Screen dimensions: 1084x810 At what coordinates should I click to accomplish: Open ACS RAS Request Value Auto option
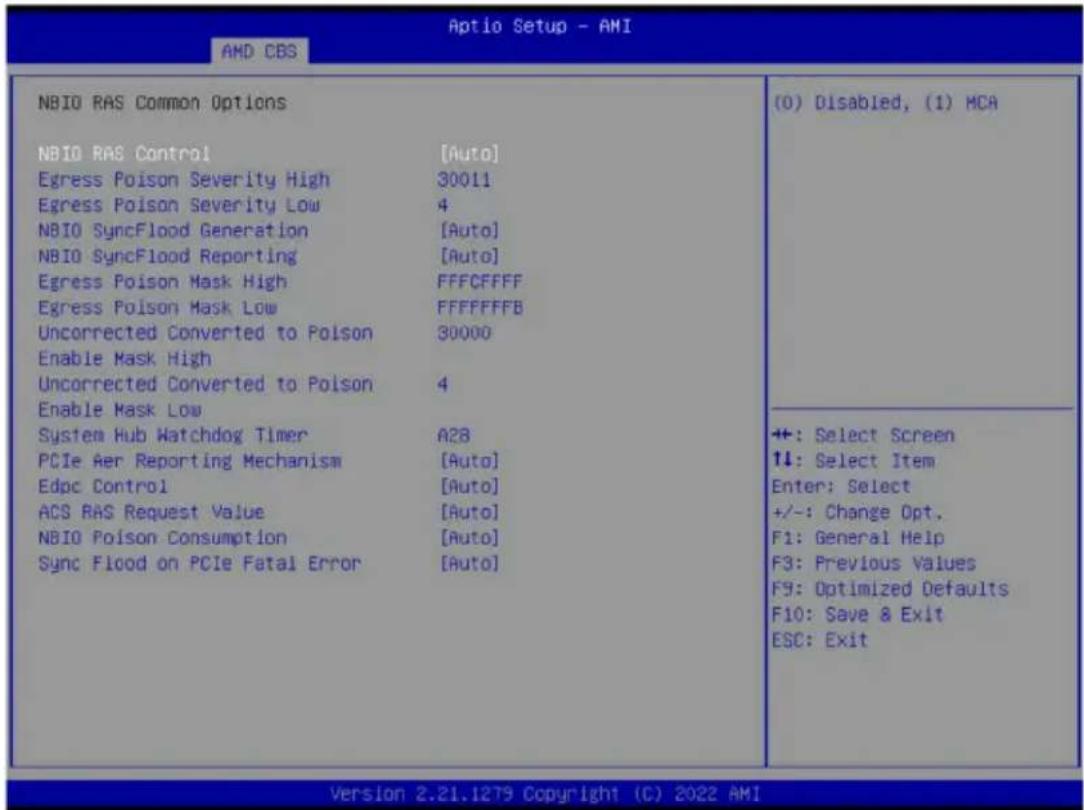click(x=469, y=512)
